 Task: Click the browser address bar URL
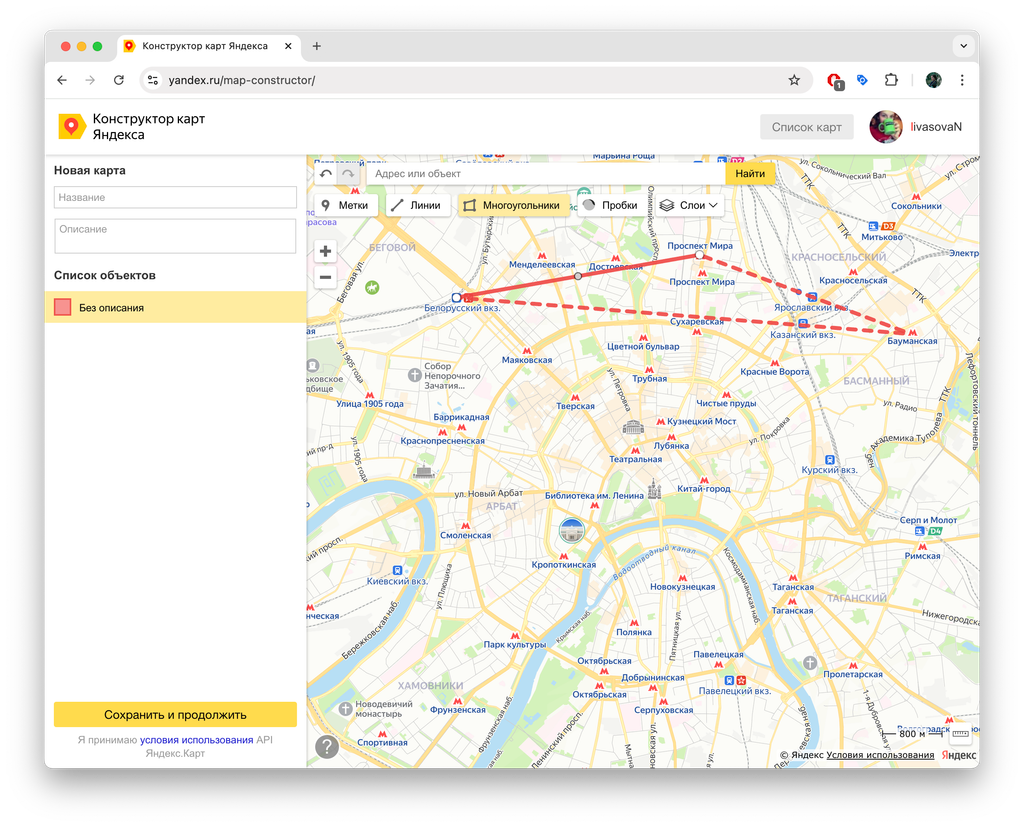click(x=242, y=80)
